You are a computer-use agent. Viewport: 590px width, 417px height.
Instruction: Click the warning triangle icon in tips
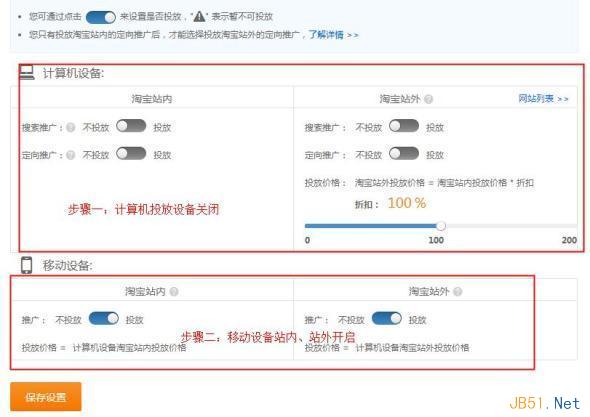pyautogui.click(x=199, y=17)
